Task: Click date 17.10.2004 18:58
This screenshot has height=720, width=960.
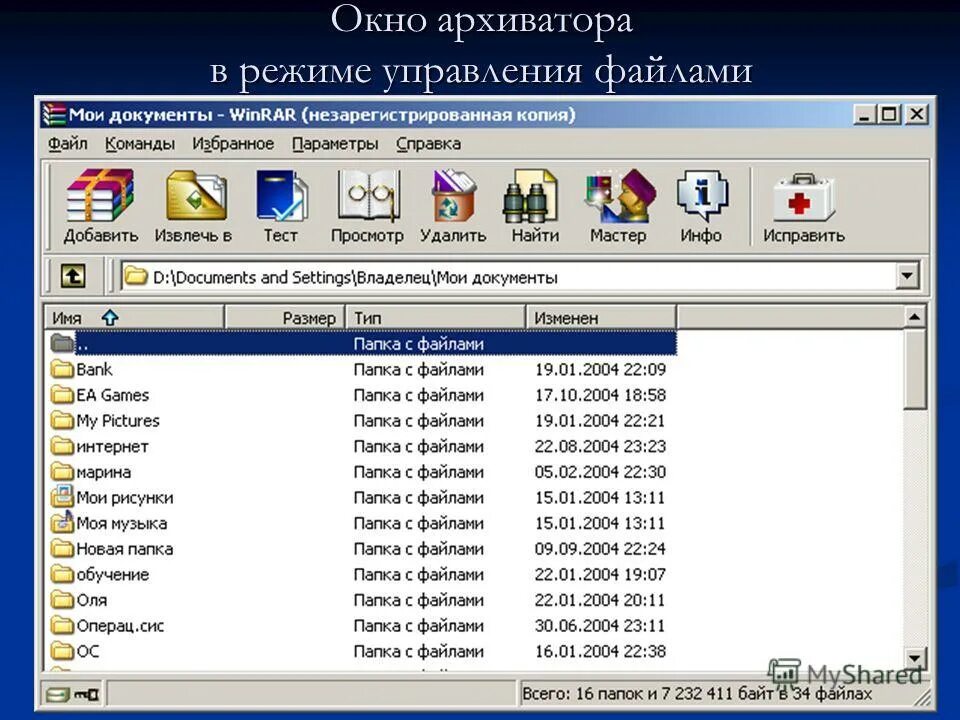Action: pyautogui.click(x=600, y=395)
